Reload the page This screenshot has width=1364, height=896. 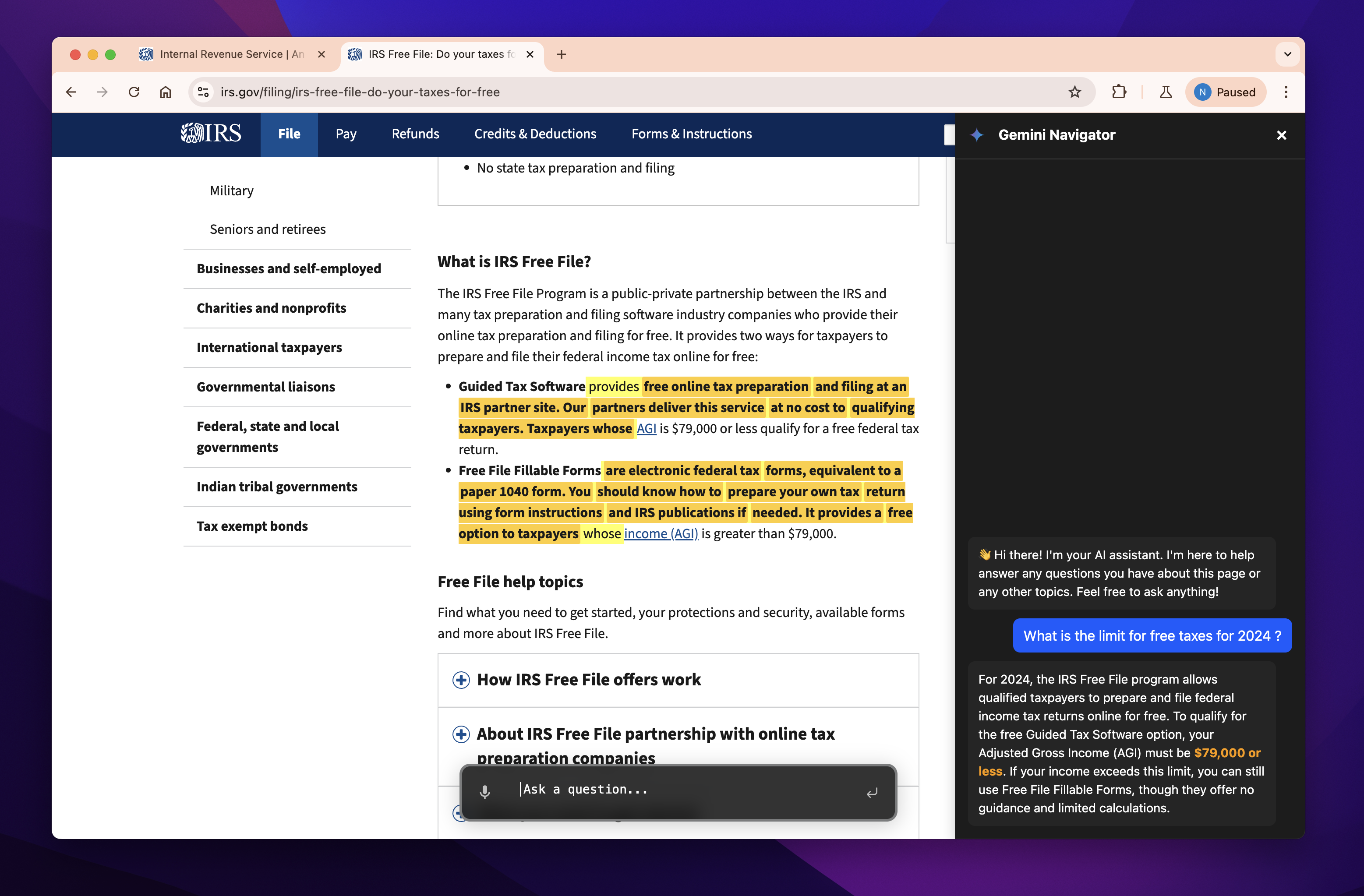[x=134, y=92]
